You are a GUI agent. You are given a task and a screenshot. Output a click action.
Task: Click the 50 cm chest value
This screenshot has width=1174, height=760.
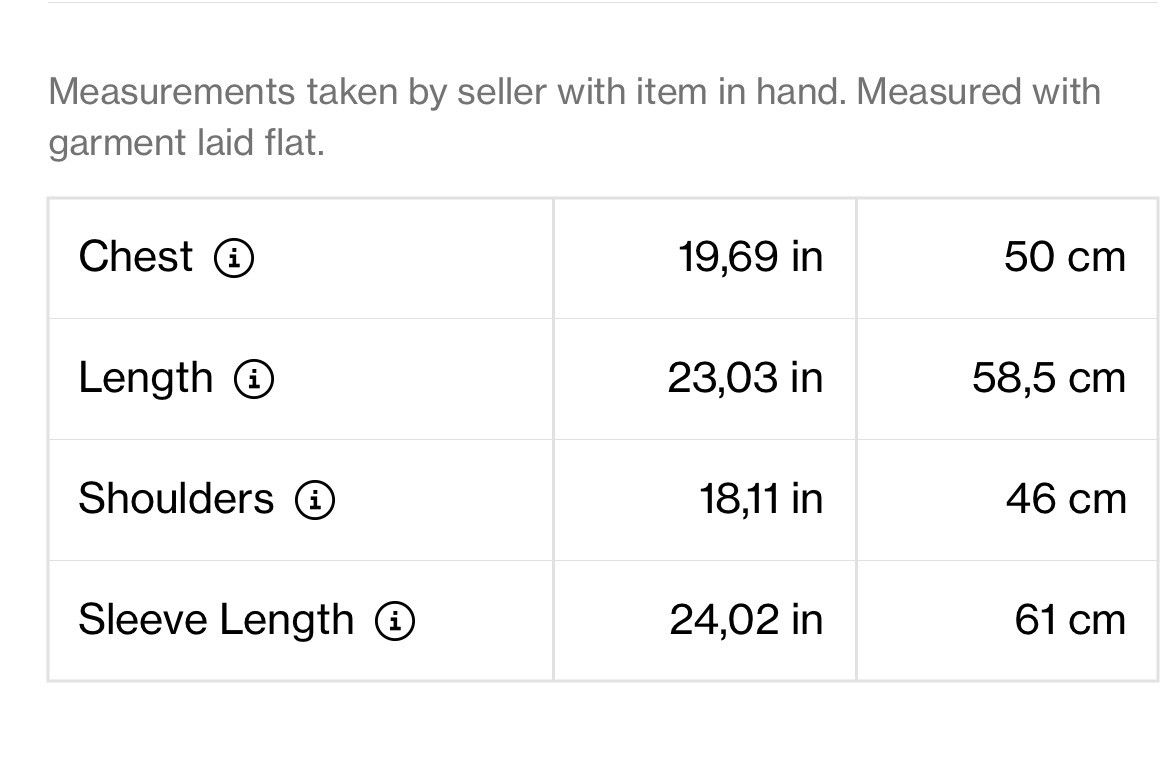(x=1065, y=257)
